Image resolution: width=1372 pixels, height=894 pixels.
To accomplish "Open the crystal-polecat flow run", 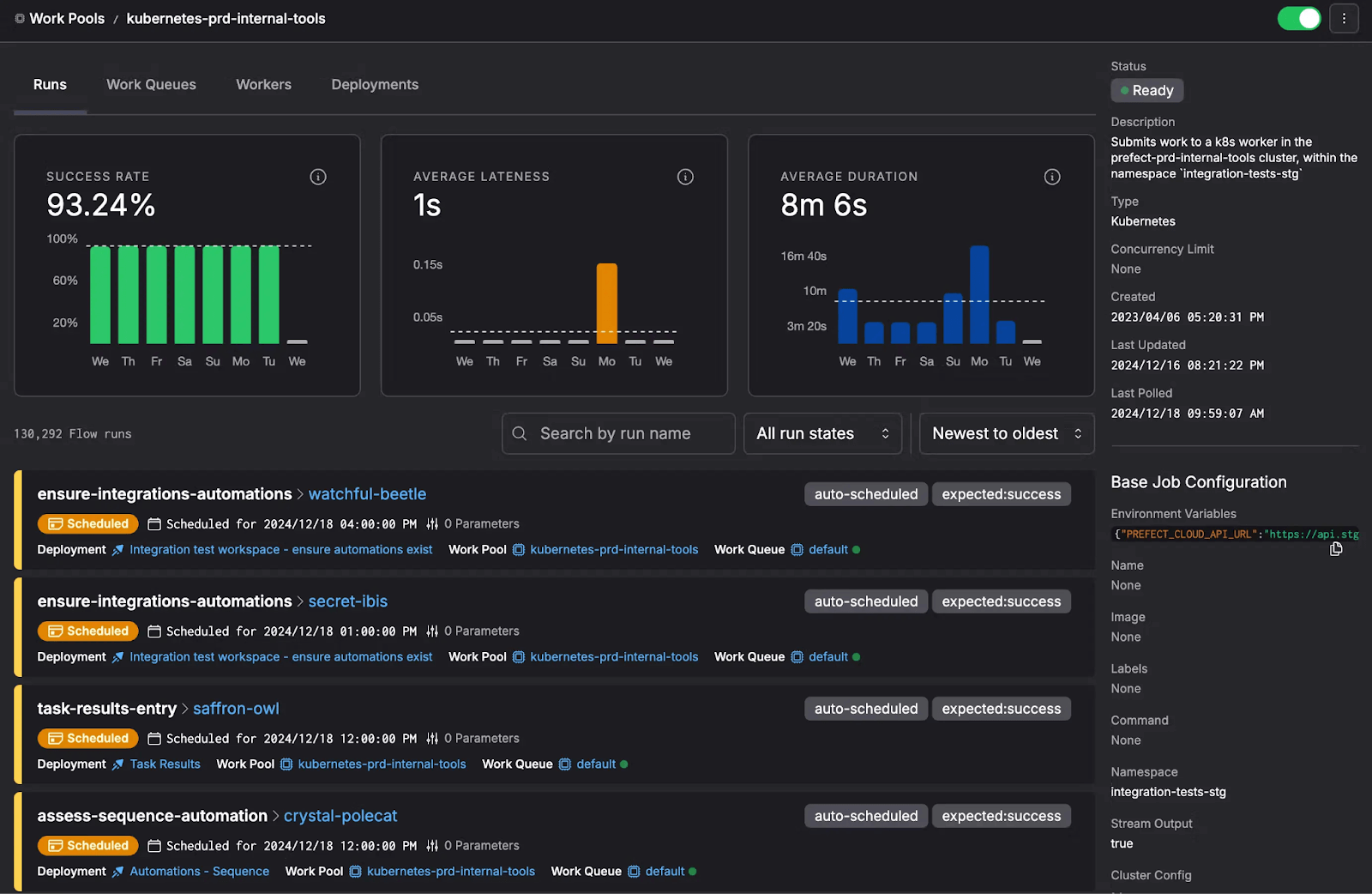I will click(340, 816).
